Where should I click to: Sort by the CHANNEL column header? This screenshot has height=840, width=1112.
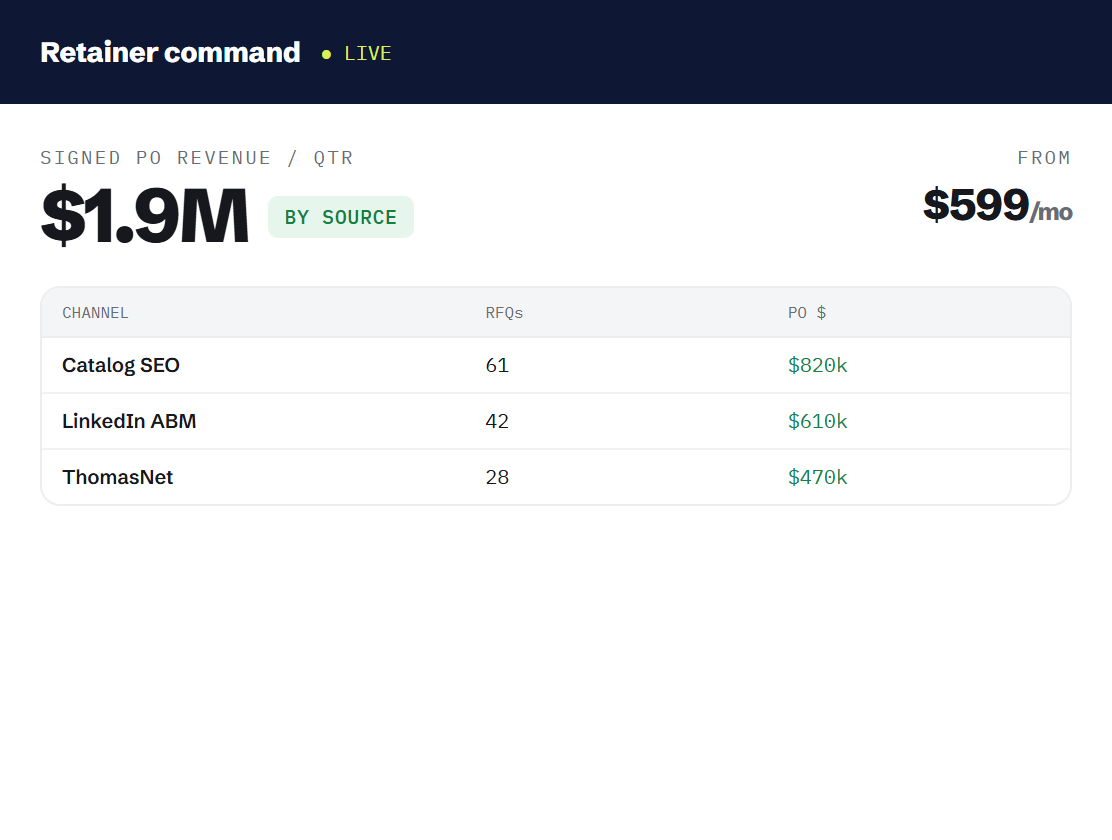(95, 313)
